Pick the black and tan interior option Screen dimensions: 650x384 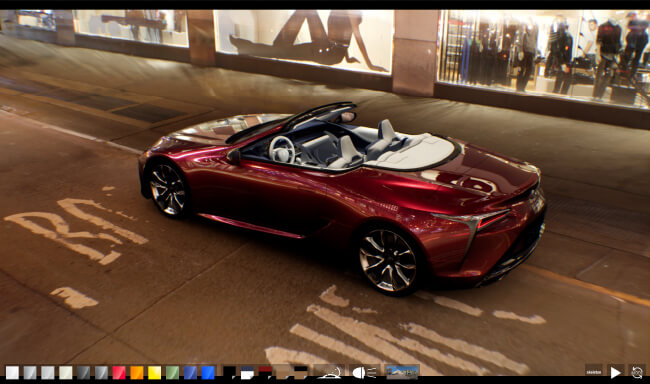pyautogui.click(x=301, y=372)
